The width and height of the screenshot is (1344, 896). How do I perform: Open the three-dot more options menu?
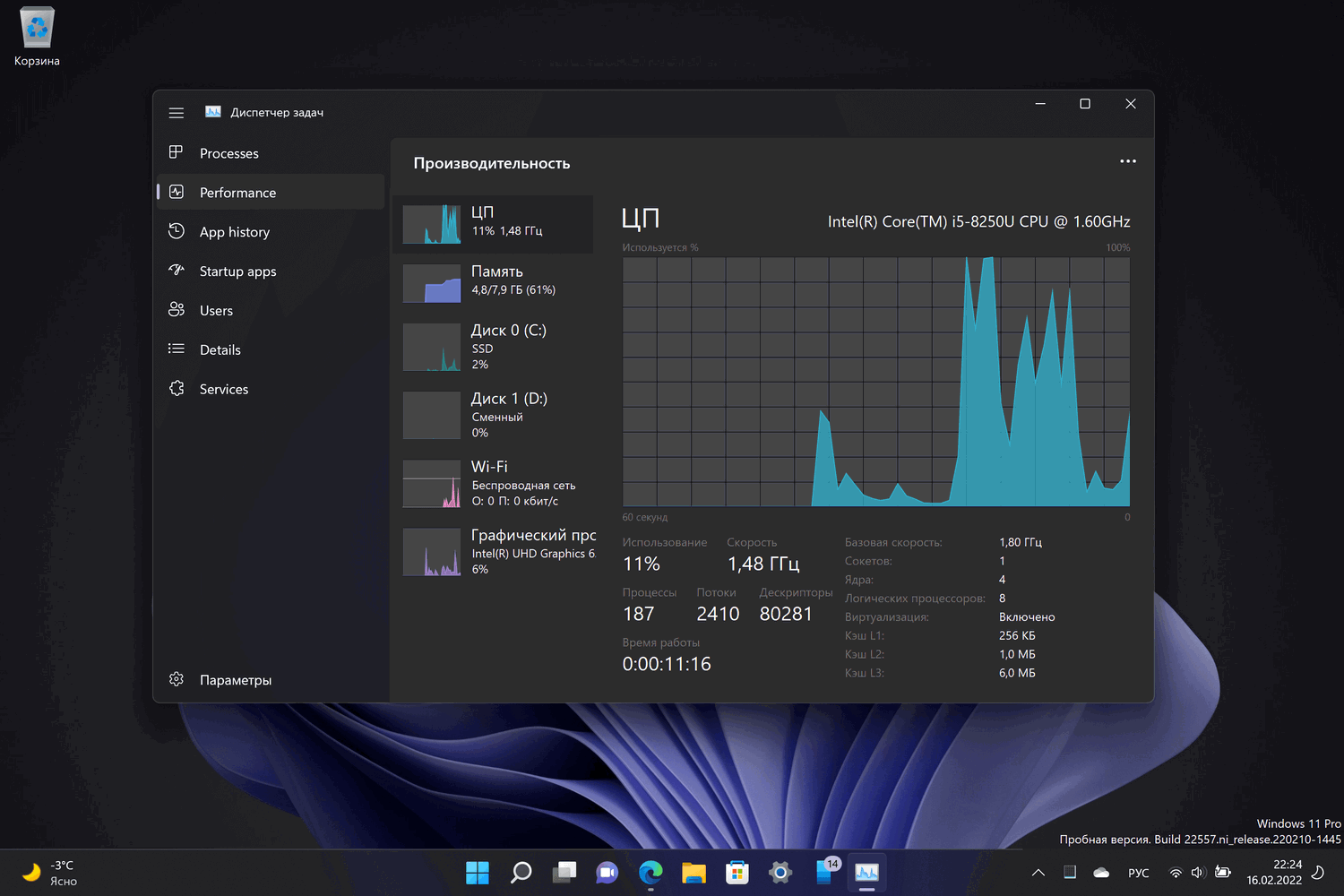1128,161
